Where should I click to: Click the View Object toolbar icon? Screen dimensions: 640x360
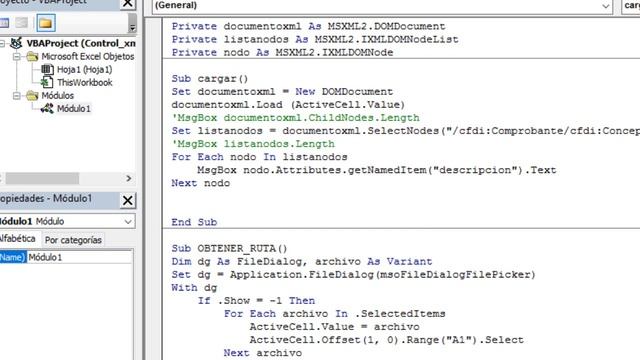coord(21,23)
